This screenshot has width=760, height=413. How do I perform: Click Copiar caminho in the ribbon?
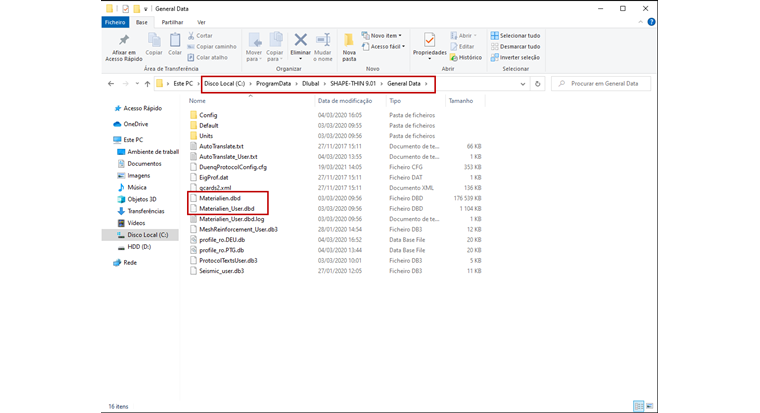(212, 47)
